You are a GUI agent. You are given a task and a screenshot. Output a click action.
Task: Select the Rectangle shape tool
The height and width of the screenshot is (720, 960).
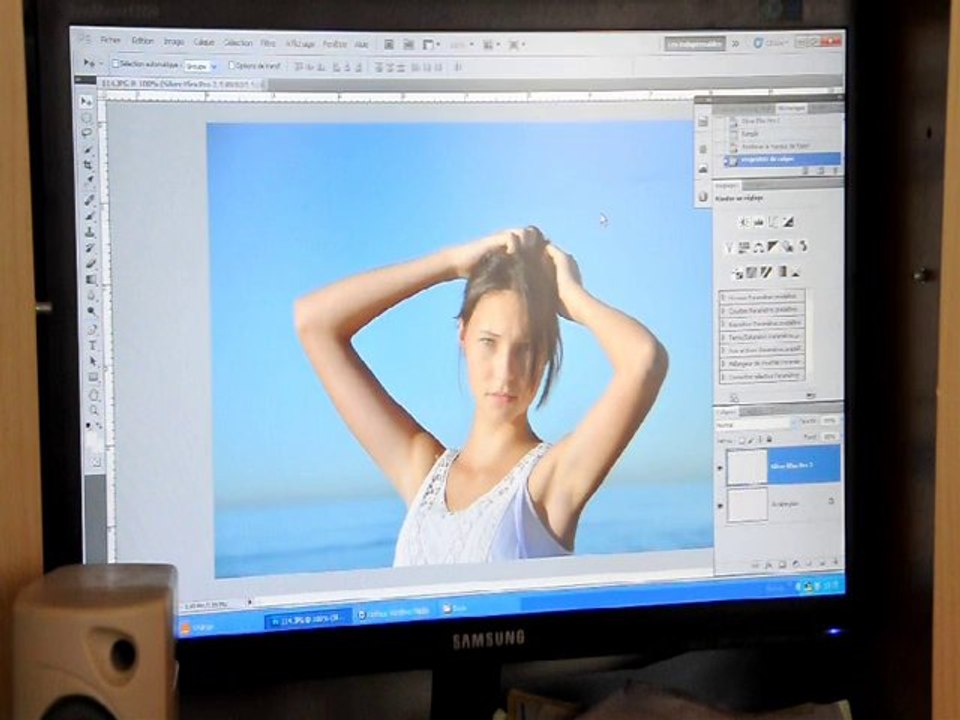click(x=94, y=377)
